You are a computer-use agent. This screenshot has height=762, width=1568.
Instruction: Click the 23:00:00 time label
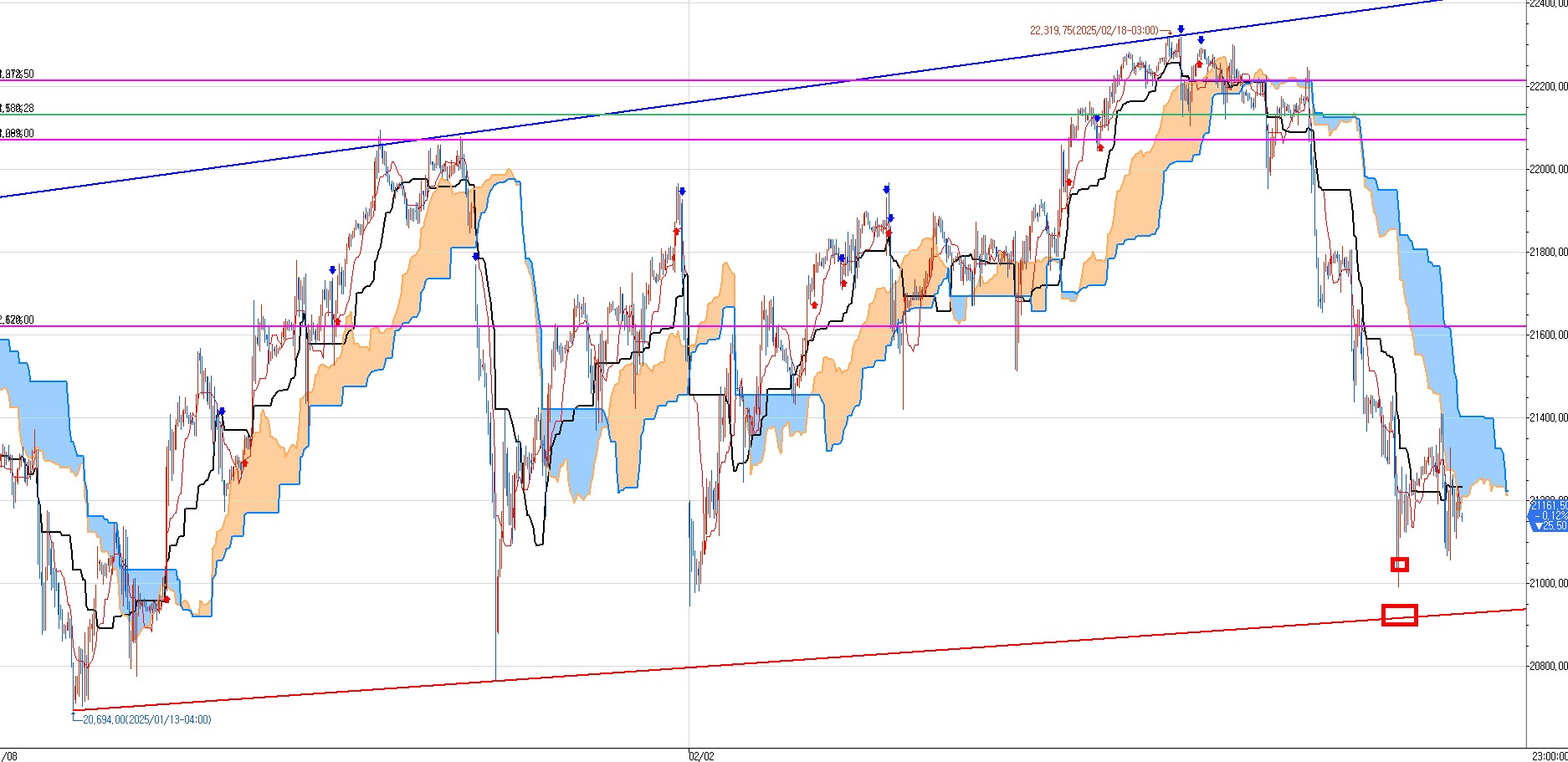[x=1550, y=756]
